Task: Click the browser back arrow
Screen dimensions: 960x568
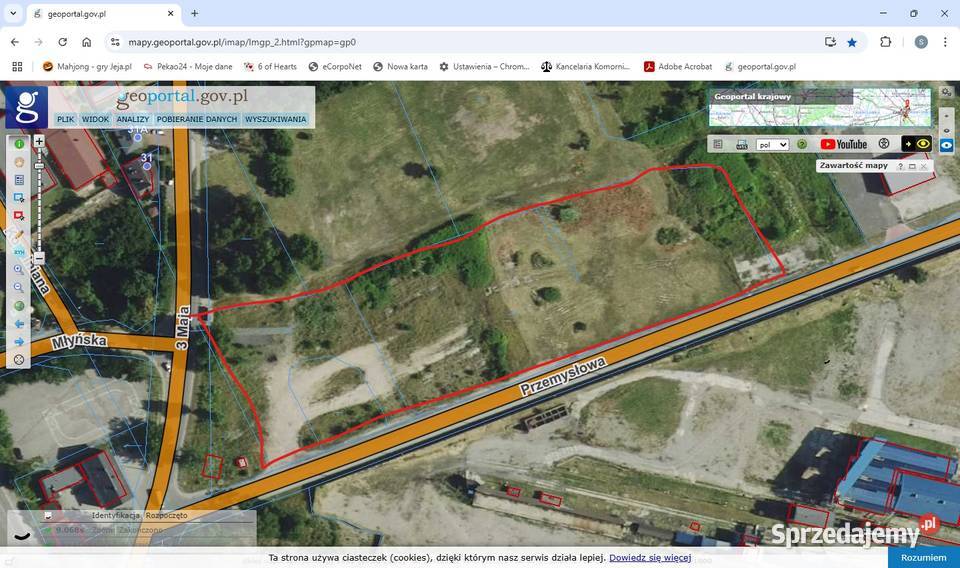Action: point(15,42)
